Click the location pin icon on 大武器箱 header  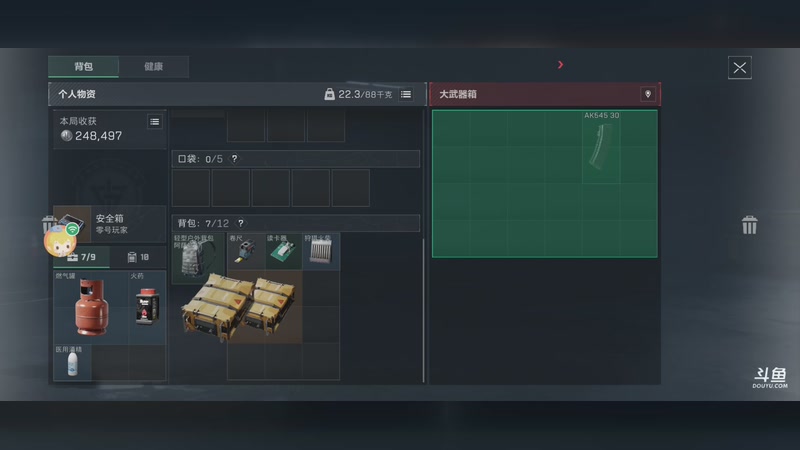(648, 94)
